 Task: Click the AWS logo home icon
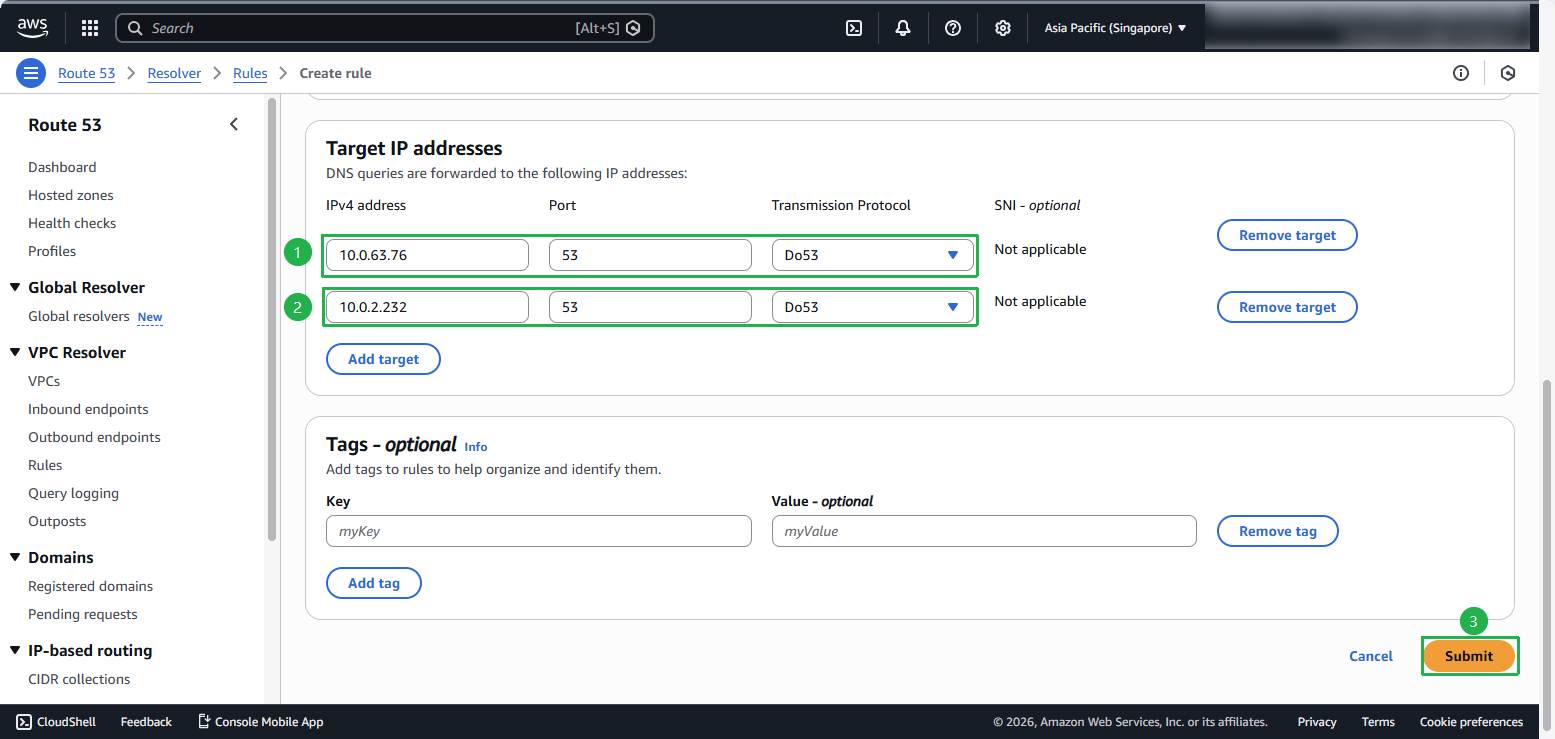(x=32, y=28)
